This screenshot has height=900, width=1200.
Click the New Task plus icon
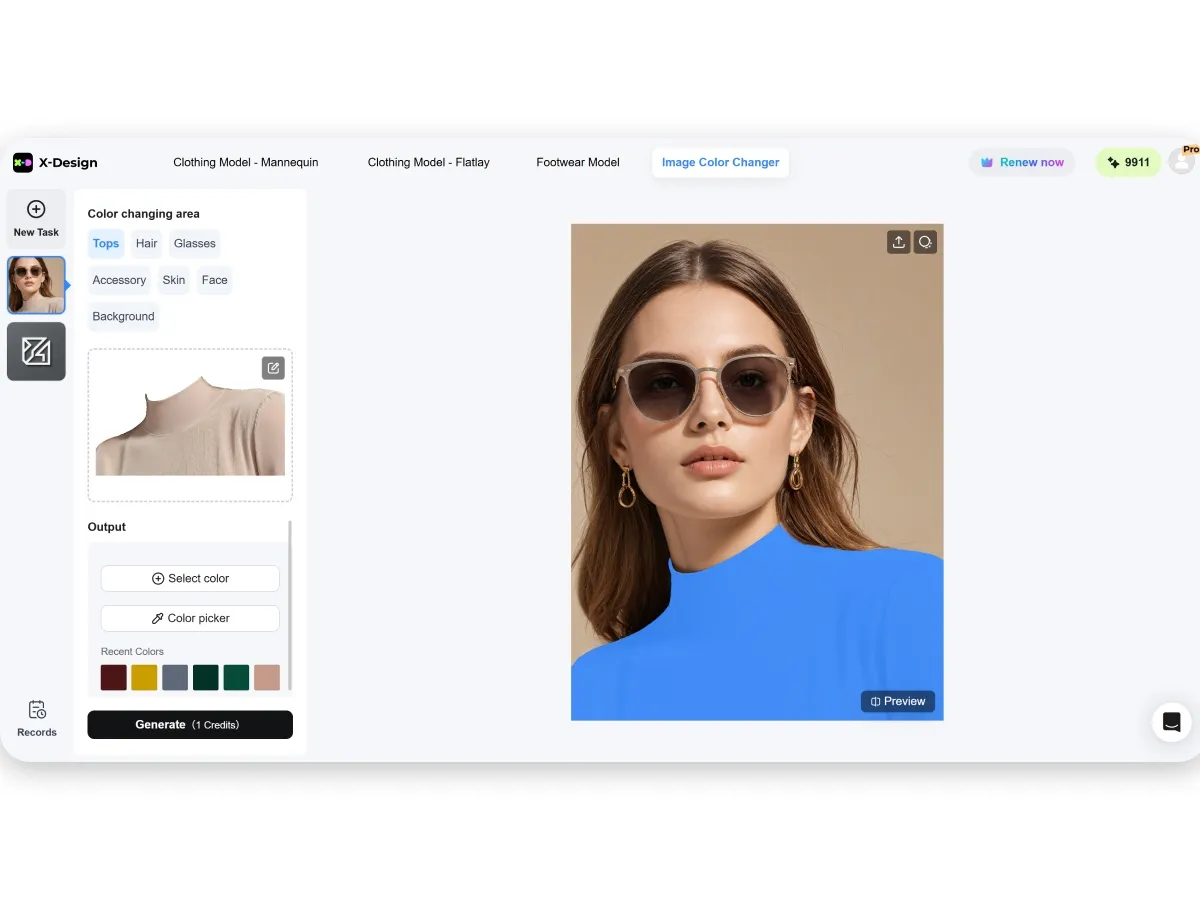36,210
